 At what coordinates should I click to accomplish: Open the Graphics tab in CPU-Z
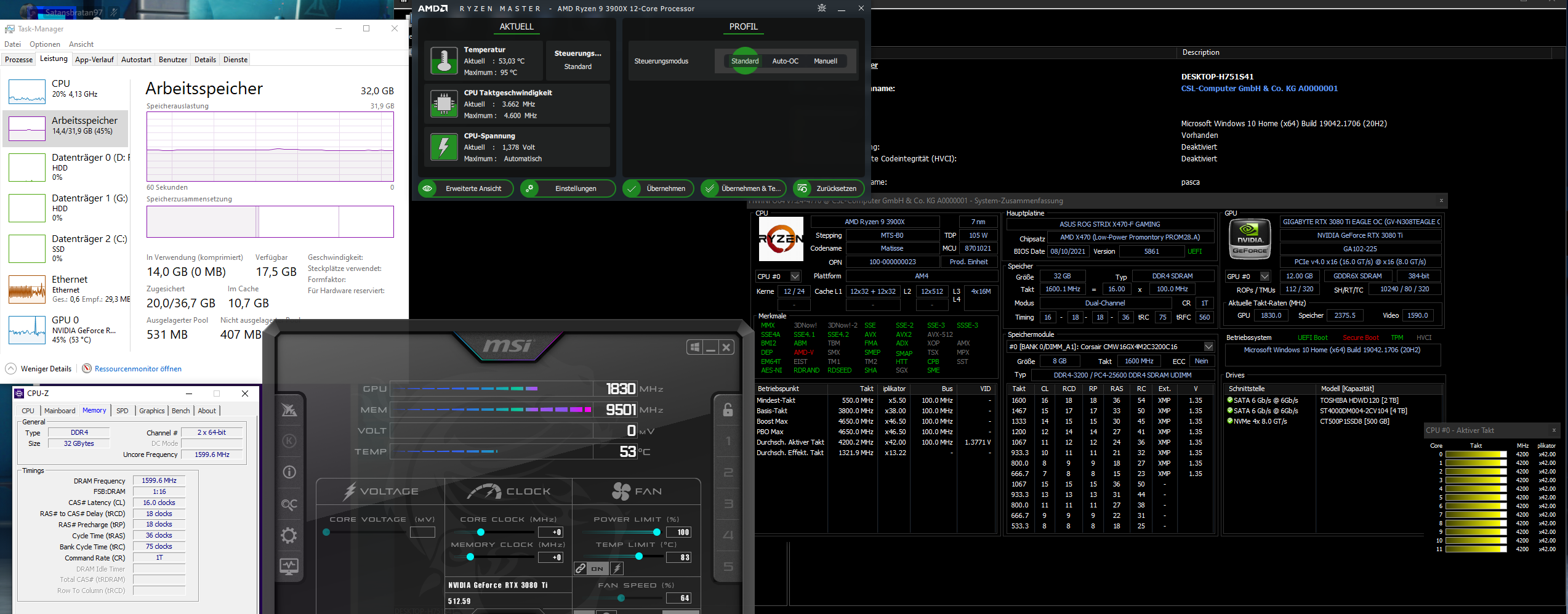click(152, 411)
